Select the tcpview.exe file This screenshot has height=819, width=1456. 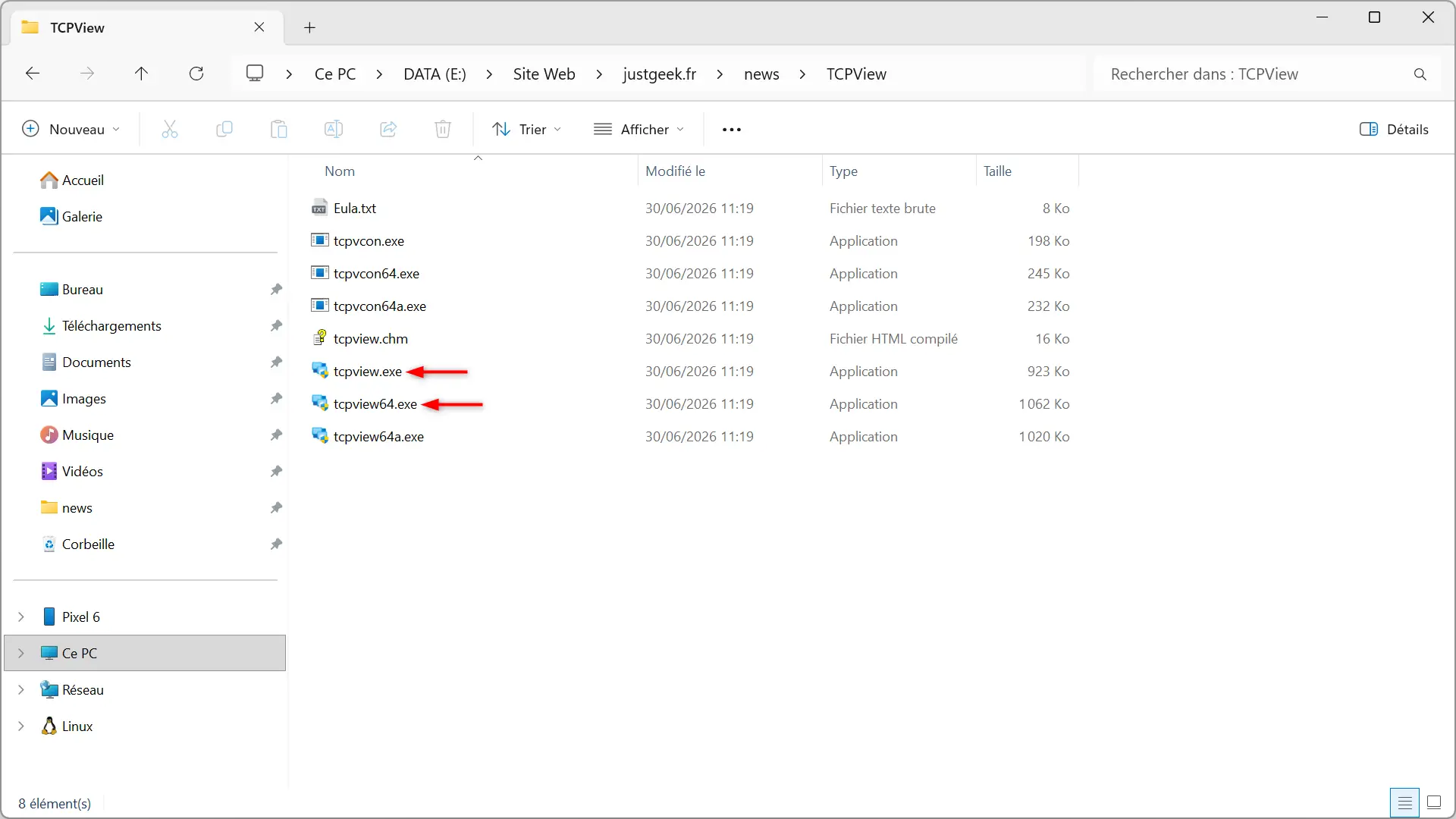click(x=368, y=372)
